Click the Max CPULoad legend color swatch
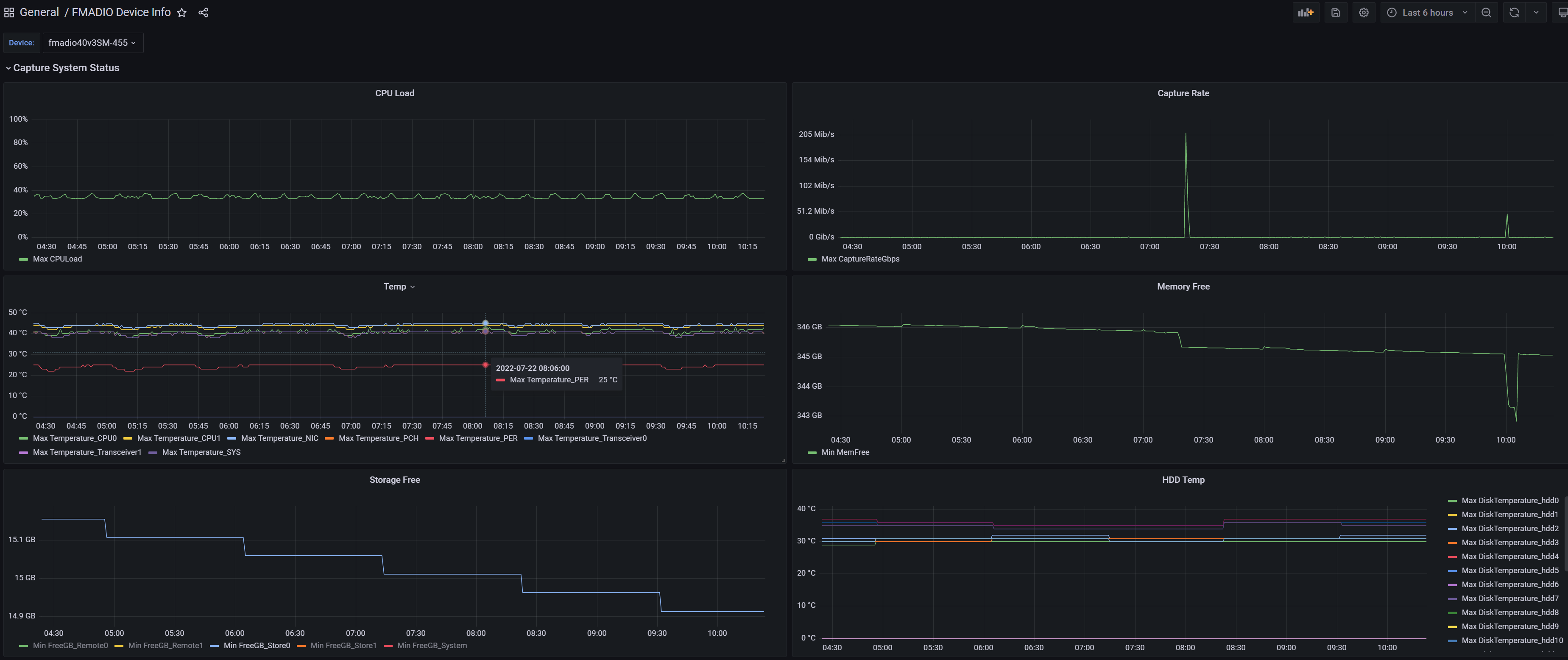Image resolution: width=1568 pixels, height=660 pixels. click(24, 259)
